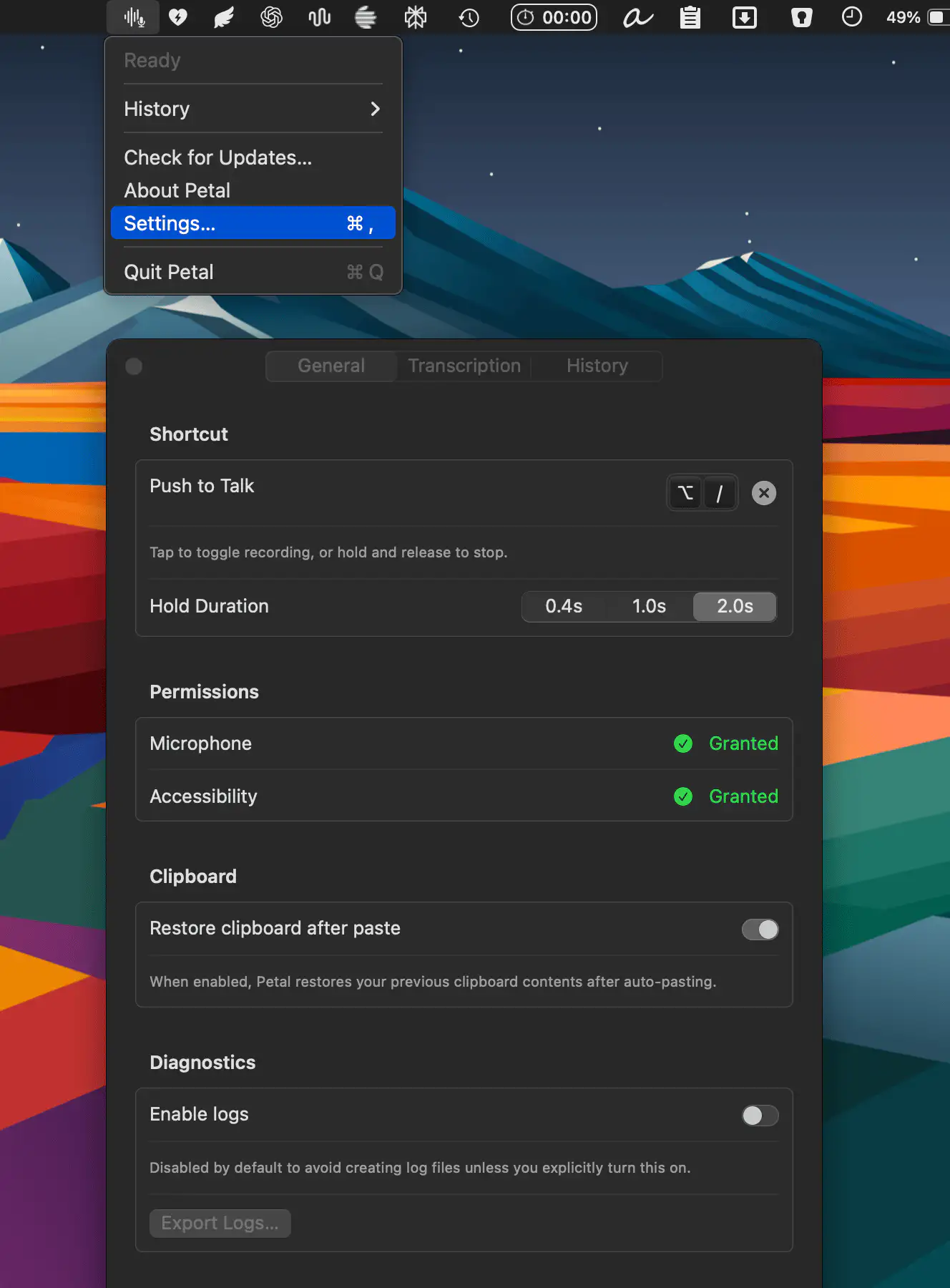Disable Restore clipboard after paste switch

coord(760,930)
